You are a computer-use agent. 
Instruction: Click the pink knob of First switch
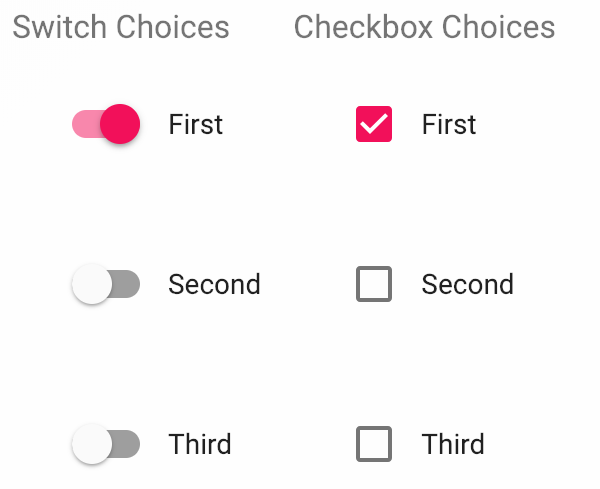120,124
